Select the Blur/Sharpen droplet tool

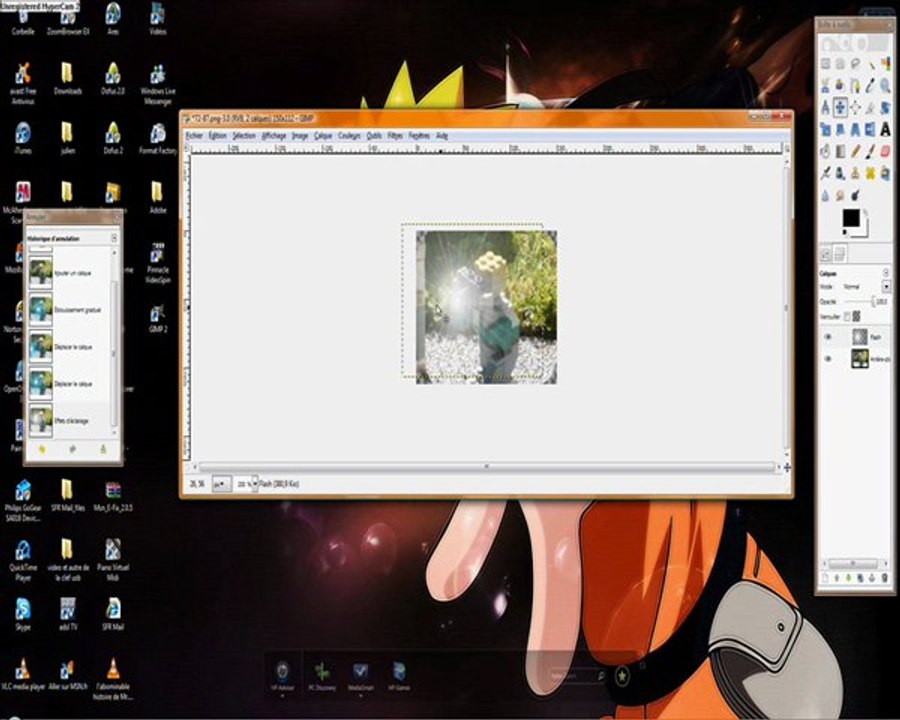click(825, 195)
